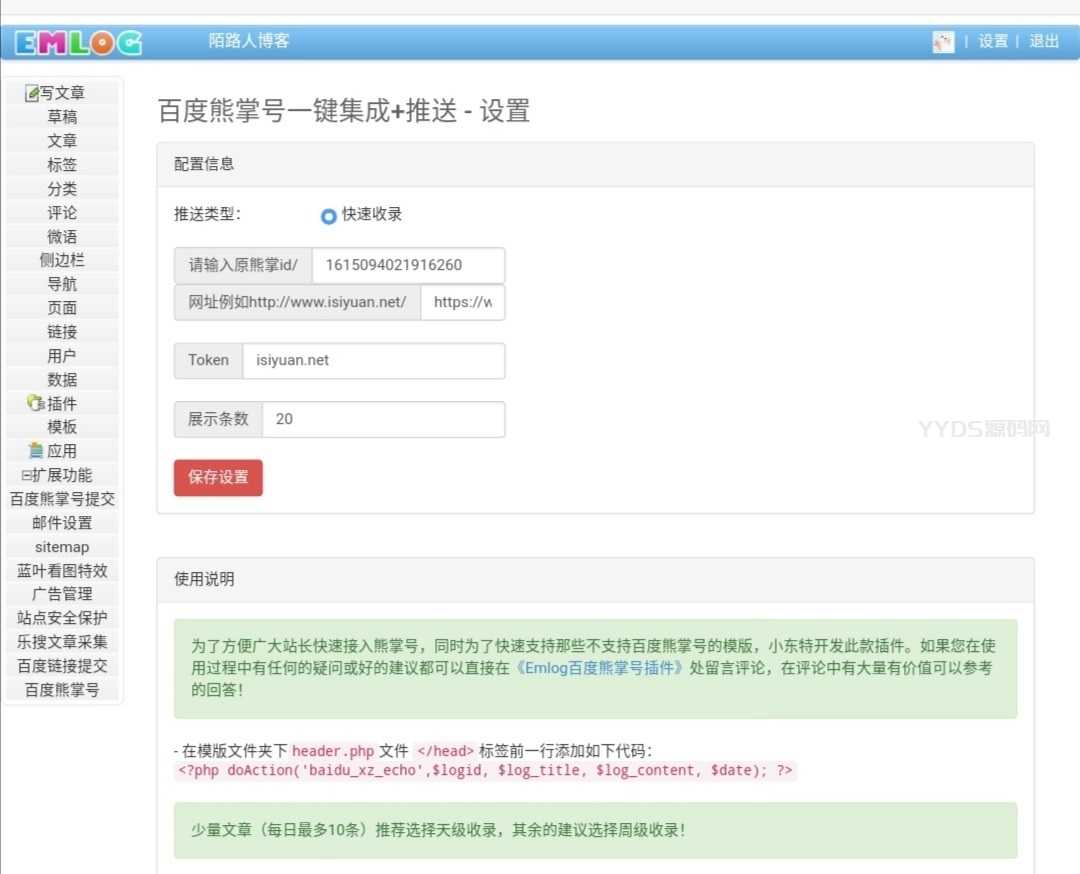Click the 插件 plugin icon
This screenshot has width=1080, height=874.
coord(36,404)
